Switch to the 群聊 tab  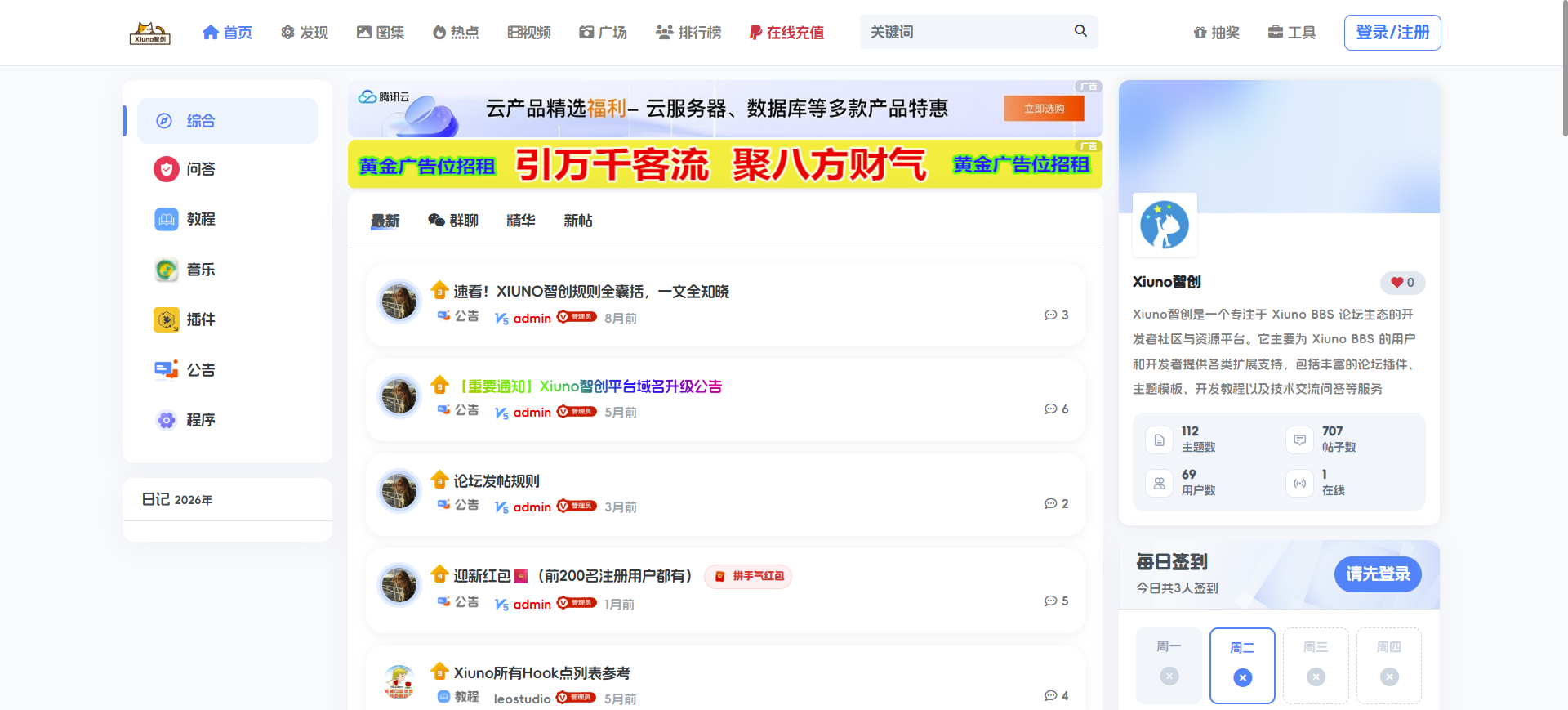[454, 221]
